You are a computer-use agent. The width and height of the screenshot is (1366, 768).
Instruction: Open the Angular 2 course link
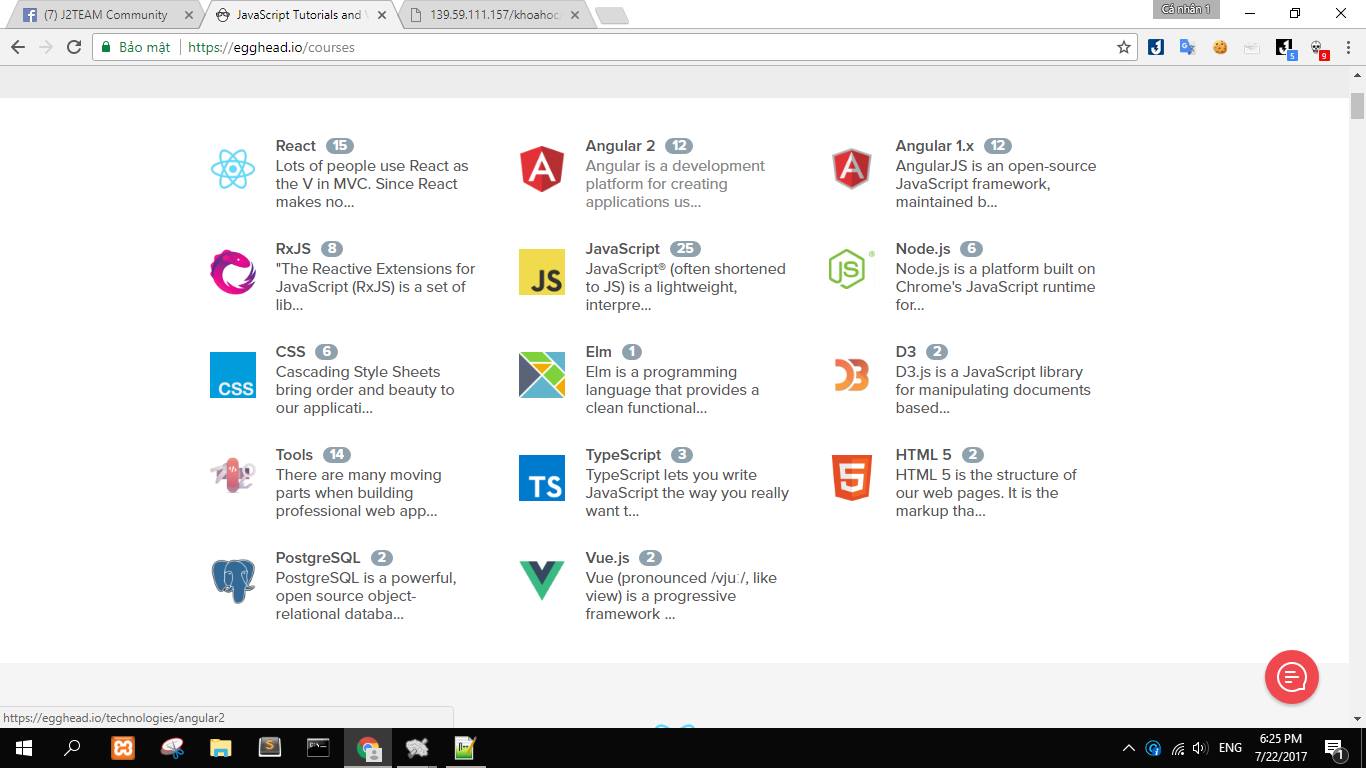[620, 146]
